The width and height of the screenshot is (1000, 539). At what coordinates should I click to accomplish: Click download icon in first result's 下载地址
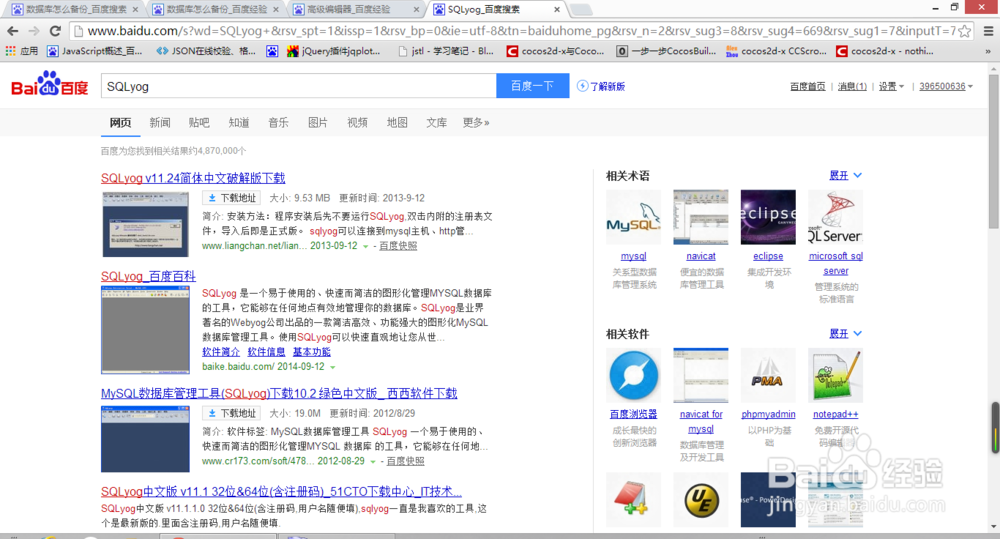pyautogui.click(x=212, y=198)
